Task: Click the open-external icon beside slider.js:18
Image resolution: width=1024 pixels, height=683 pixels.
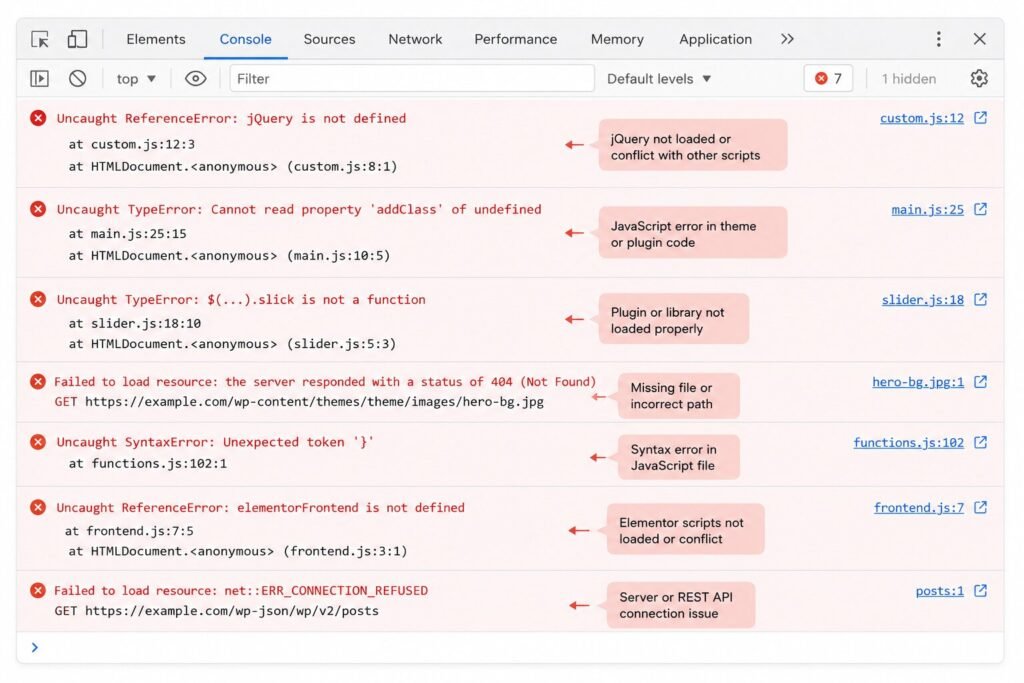Action: [980, 299]
